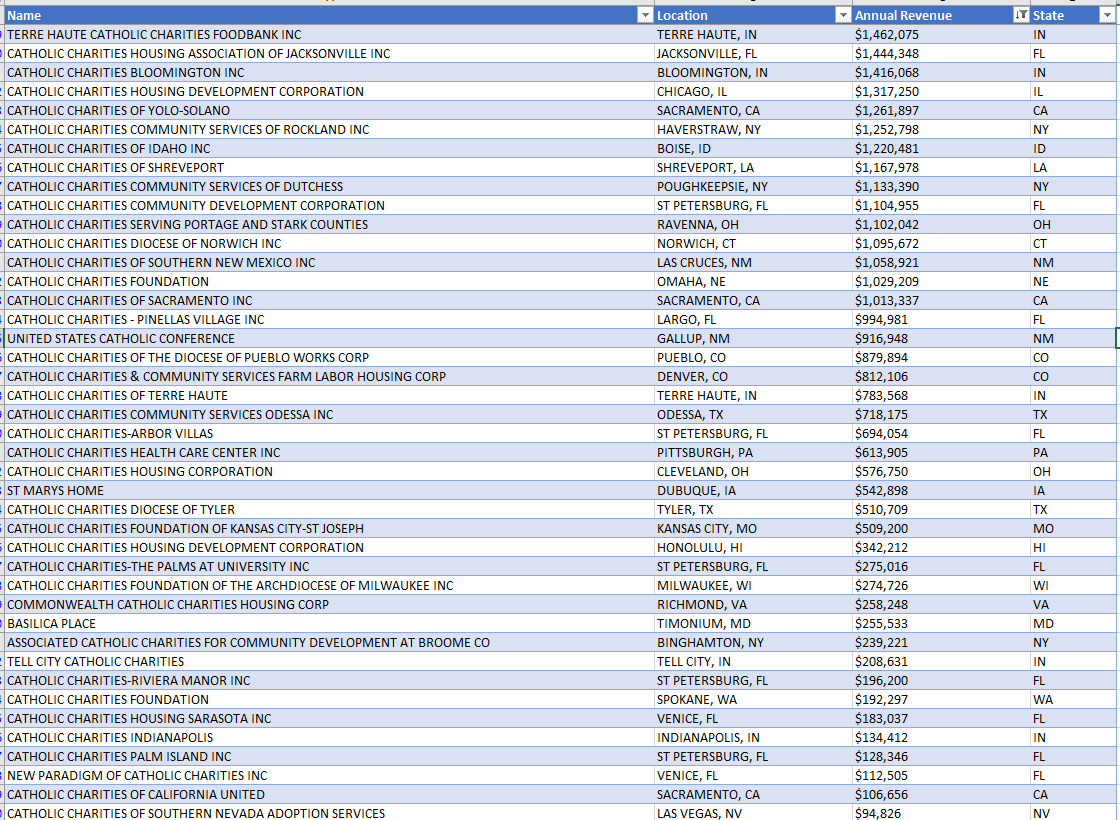Open the Location column filter dropdown
1120x820 pixels.
[843, 16]
